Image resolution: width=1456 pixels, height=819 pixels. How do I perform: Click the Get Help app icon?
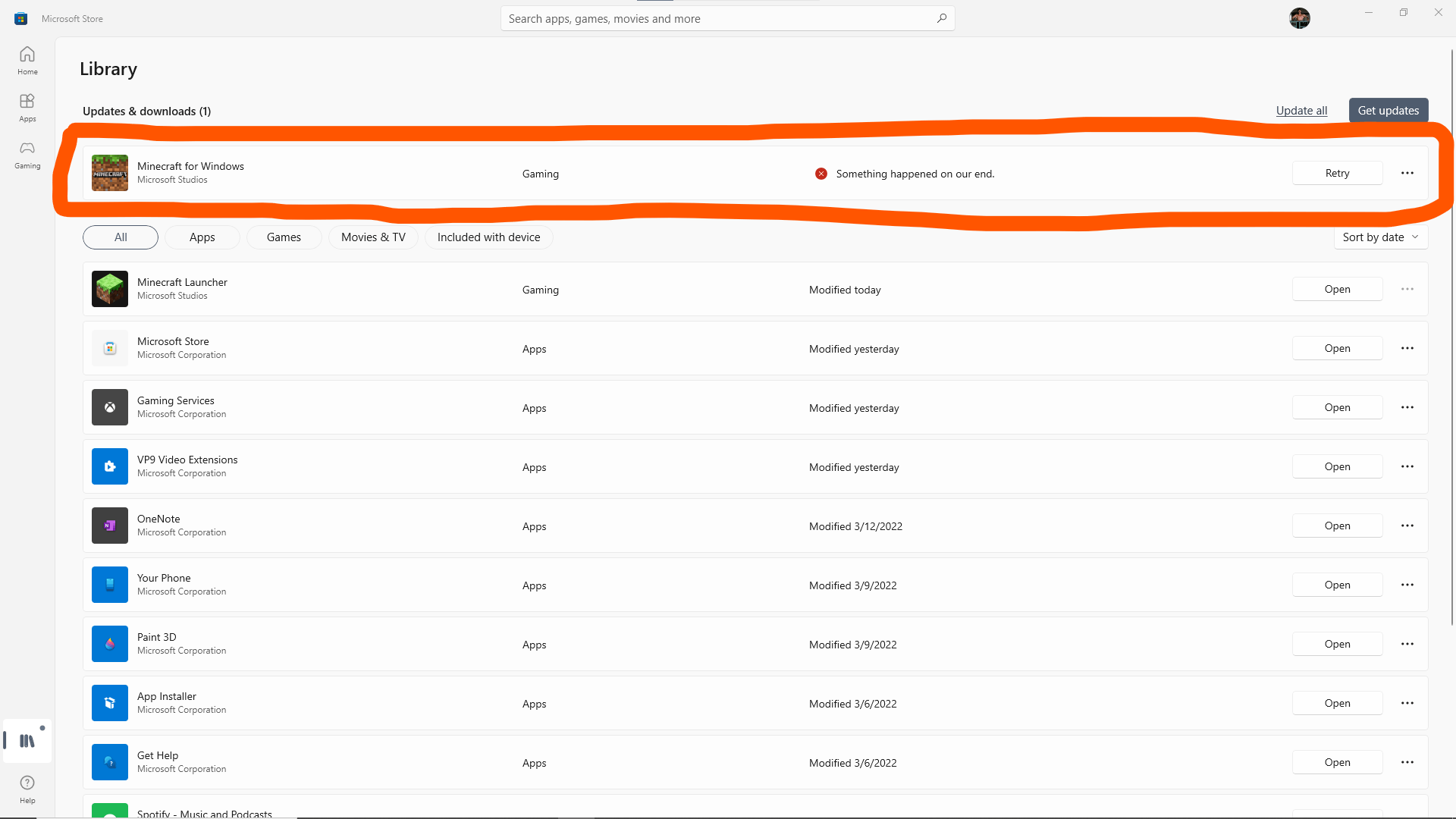pos(110,762)
